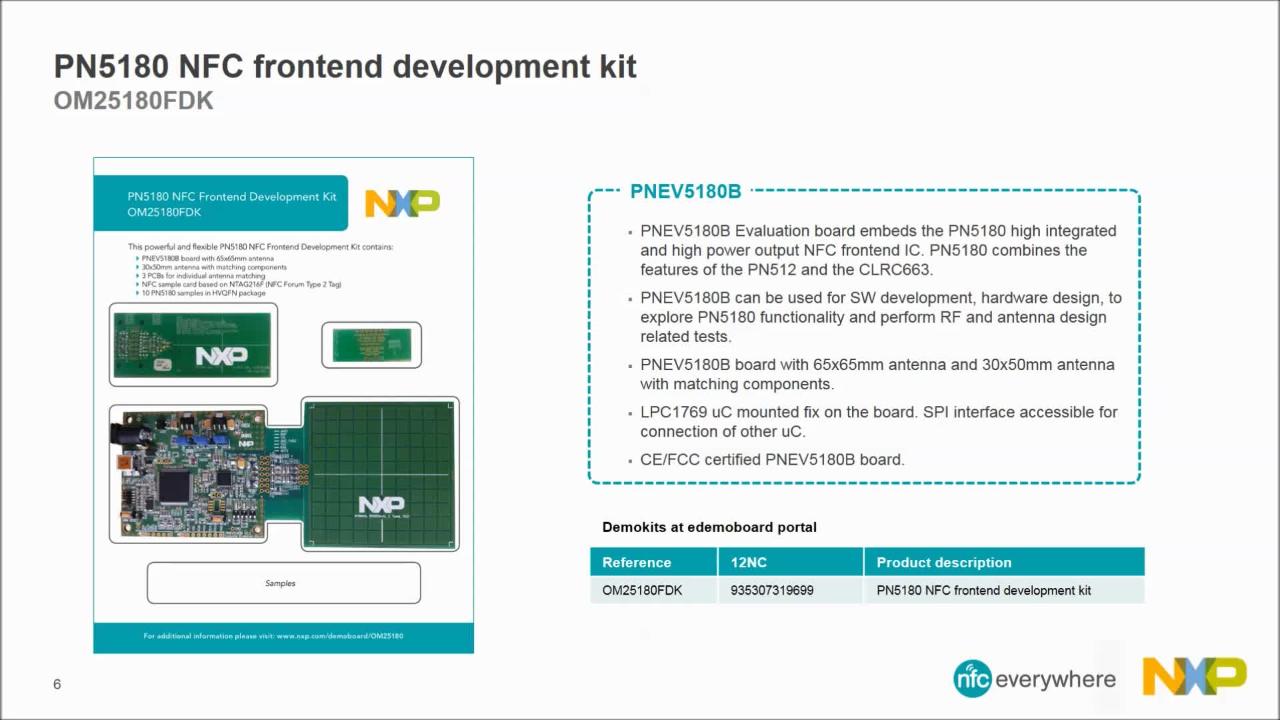Click the OM25180FDK entry in the Reference column
The height and width of the screenshot is (720, 1280).
[642, 590]
